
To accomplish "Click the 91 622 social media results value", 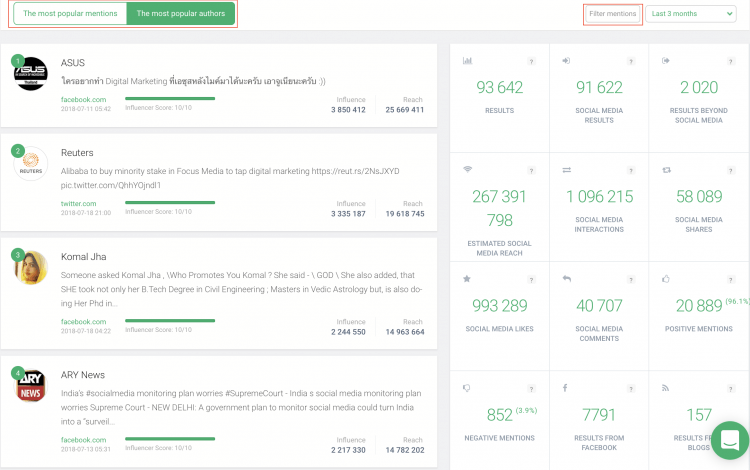I will (599, 87).
